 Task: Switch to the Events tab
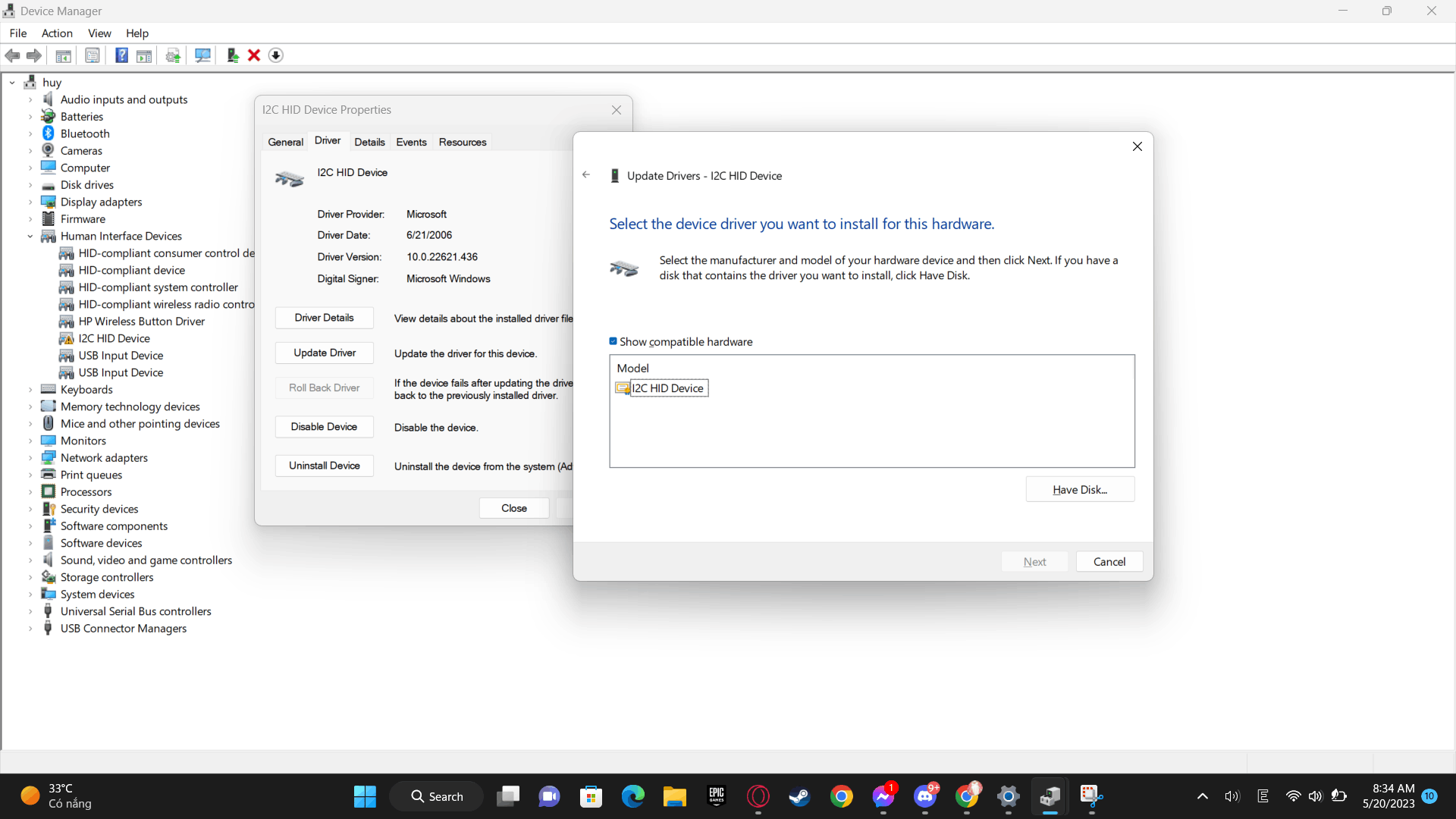[x=411, y=142]
